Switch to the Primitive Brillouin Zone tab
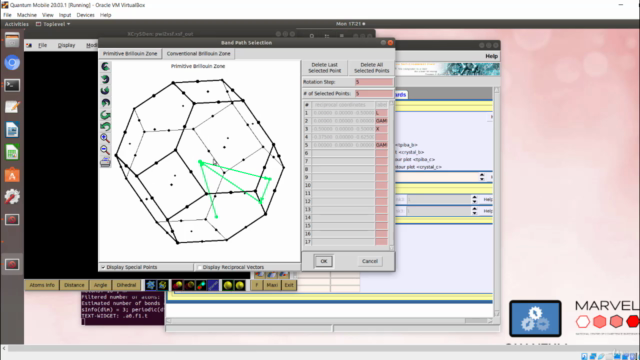The height and width of the screenshot is (360, 640). pos(130,53)
